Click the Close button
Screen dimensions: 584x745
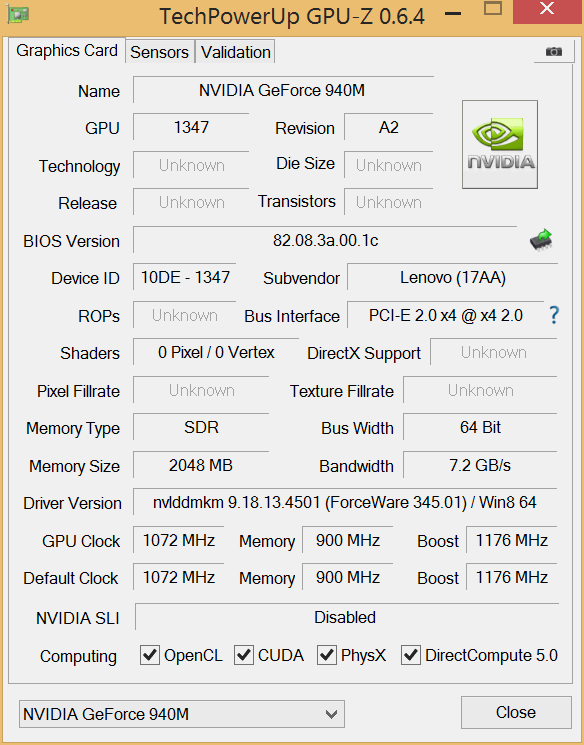point(516,712)
